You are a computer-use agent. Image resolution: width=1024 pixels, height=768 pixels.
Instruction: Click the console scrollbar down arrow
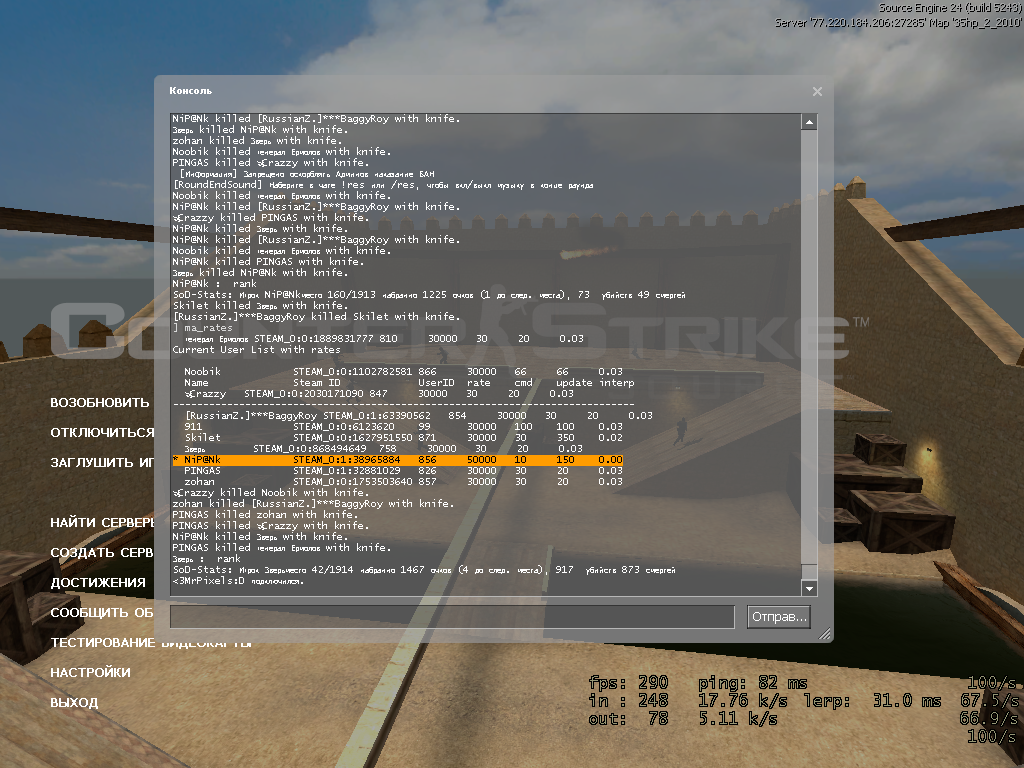click(809, 588)
